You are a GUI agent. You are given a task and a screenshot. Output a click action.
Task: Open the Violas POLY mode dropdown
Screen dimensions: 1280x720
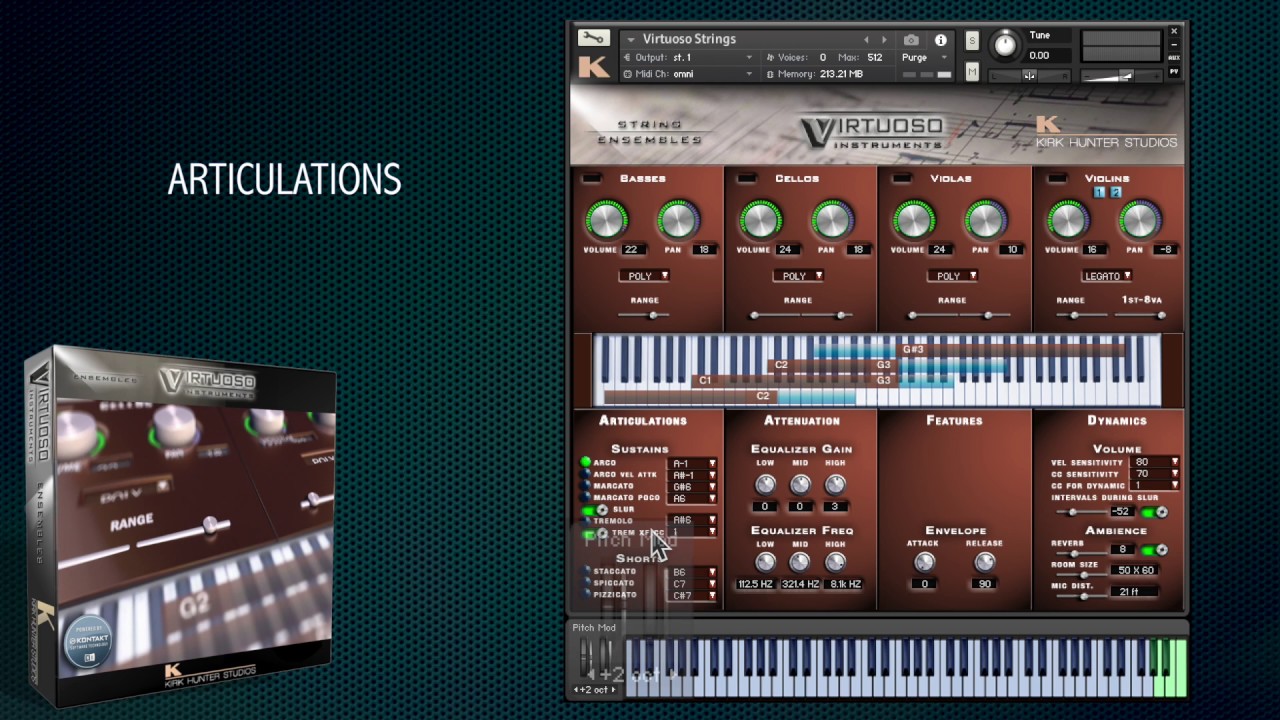[953, 276]
